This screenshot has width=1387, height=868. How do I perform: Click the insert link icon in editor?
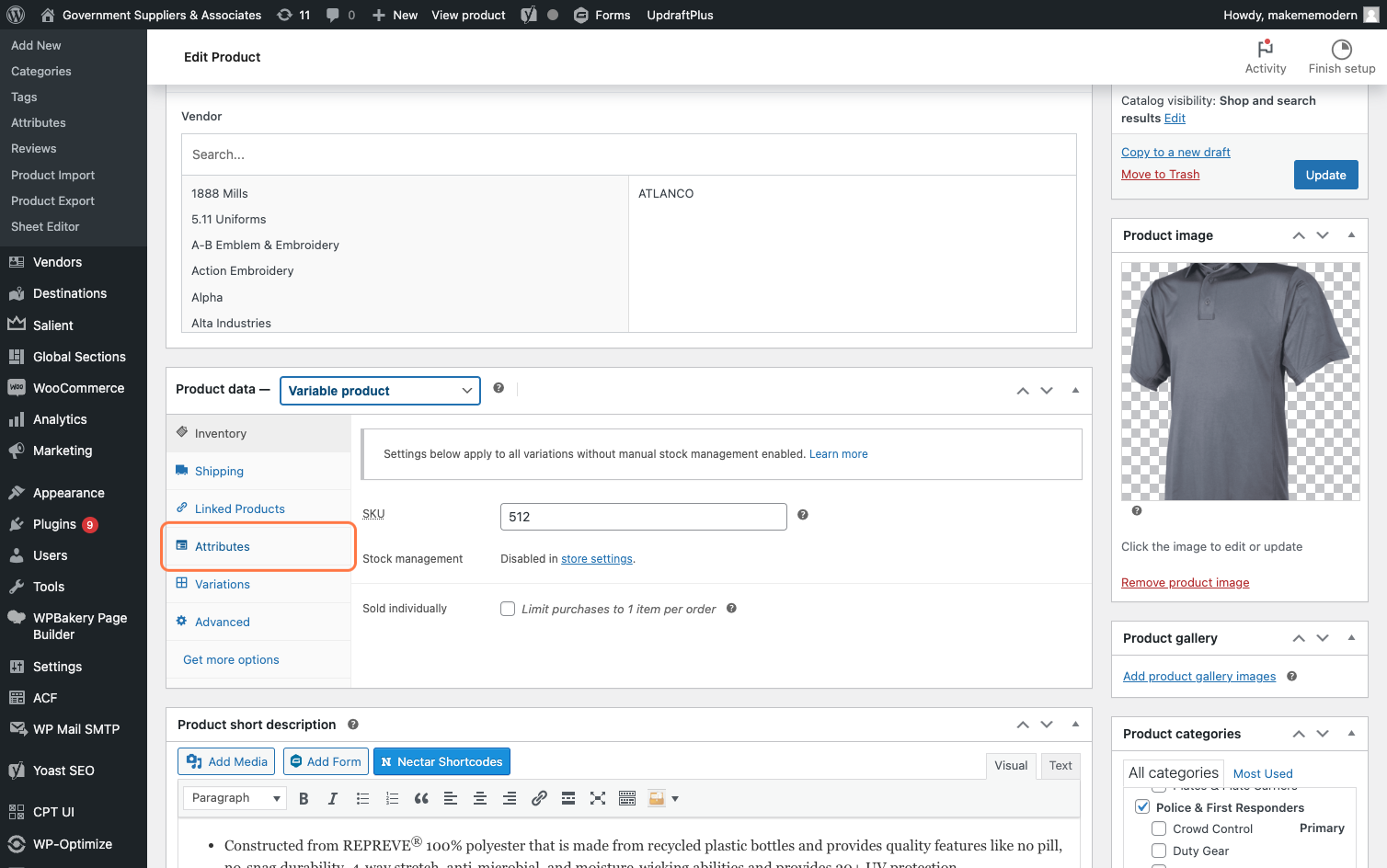539,798
